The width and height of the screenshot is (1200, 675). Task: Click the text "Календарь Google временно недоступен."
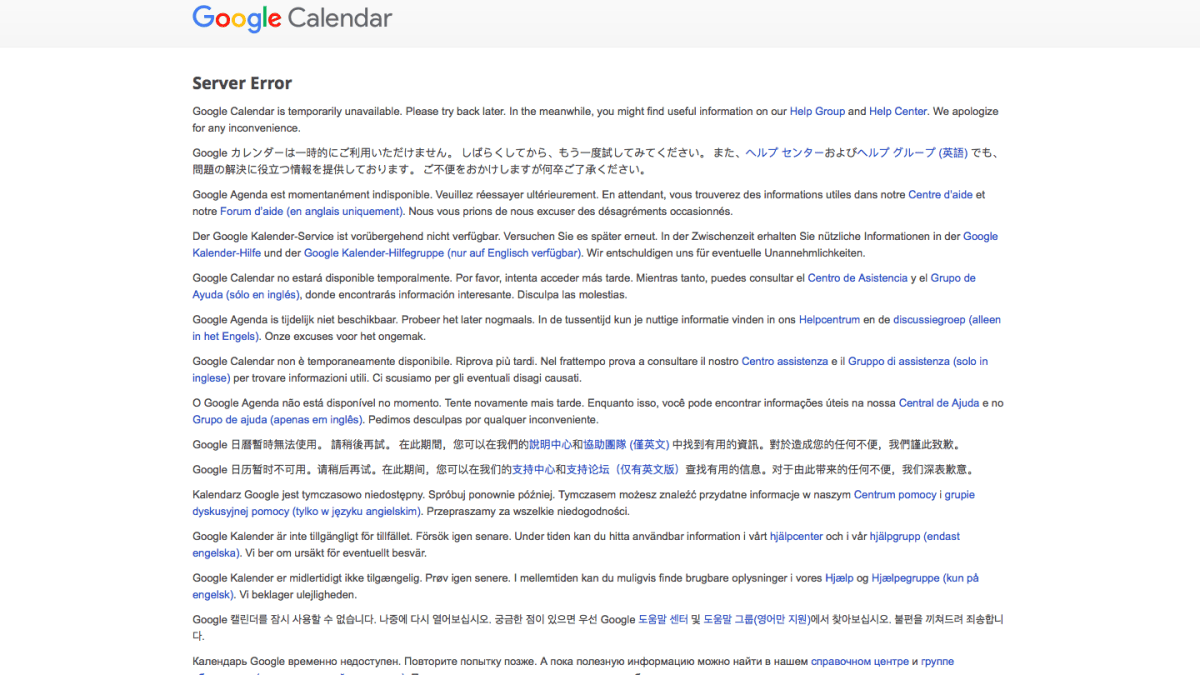click(x=296, y=662)
